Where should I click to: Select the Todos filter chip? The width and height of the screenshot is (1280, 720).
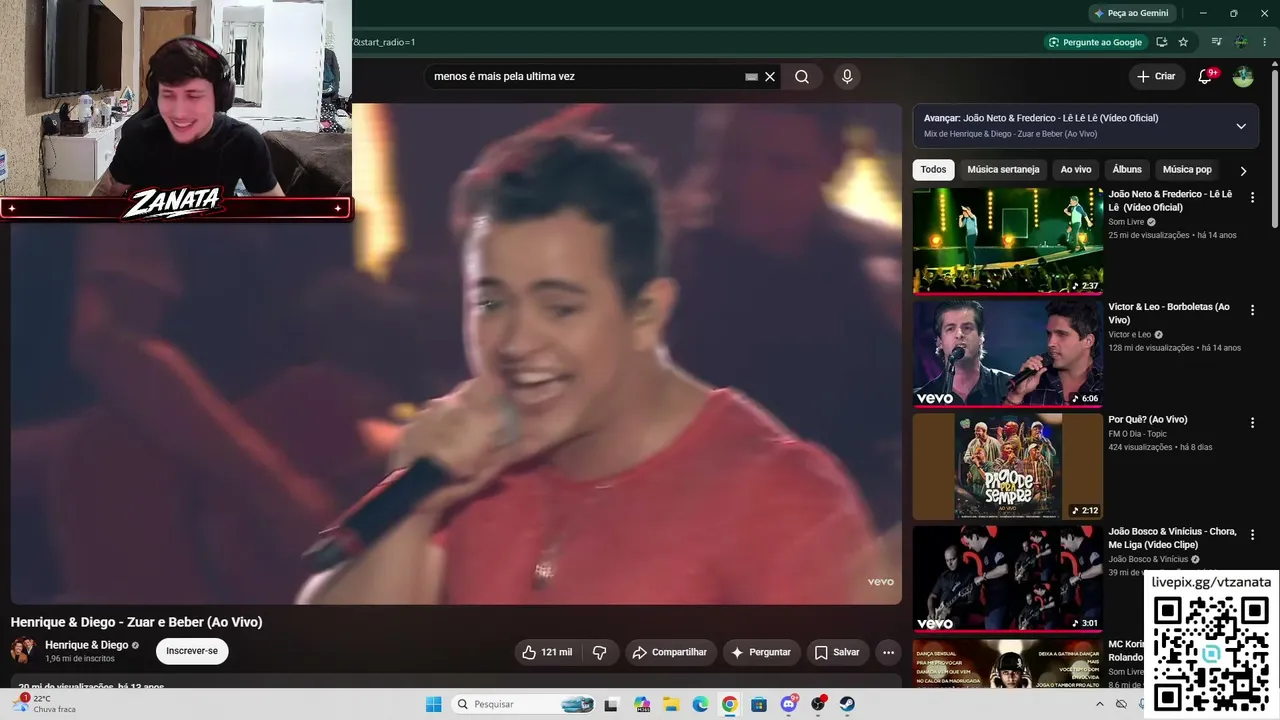pos(933,170)
